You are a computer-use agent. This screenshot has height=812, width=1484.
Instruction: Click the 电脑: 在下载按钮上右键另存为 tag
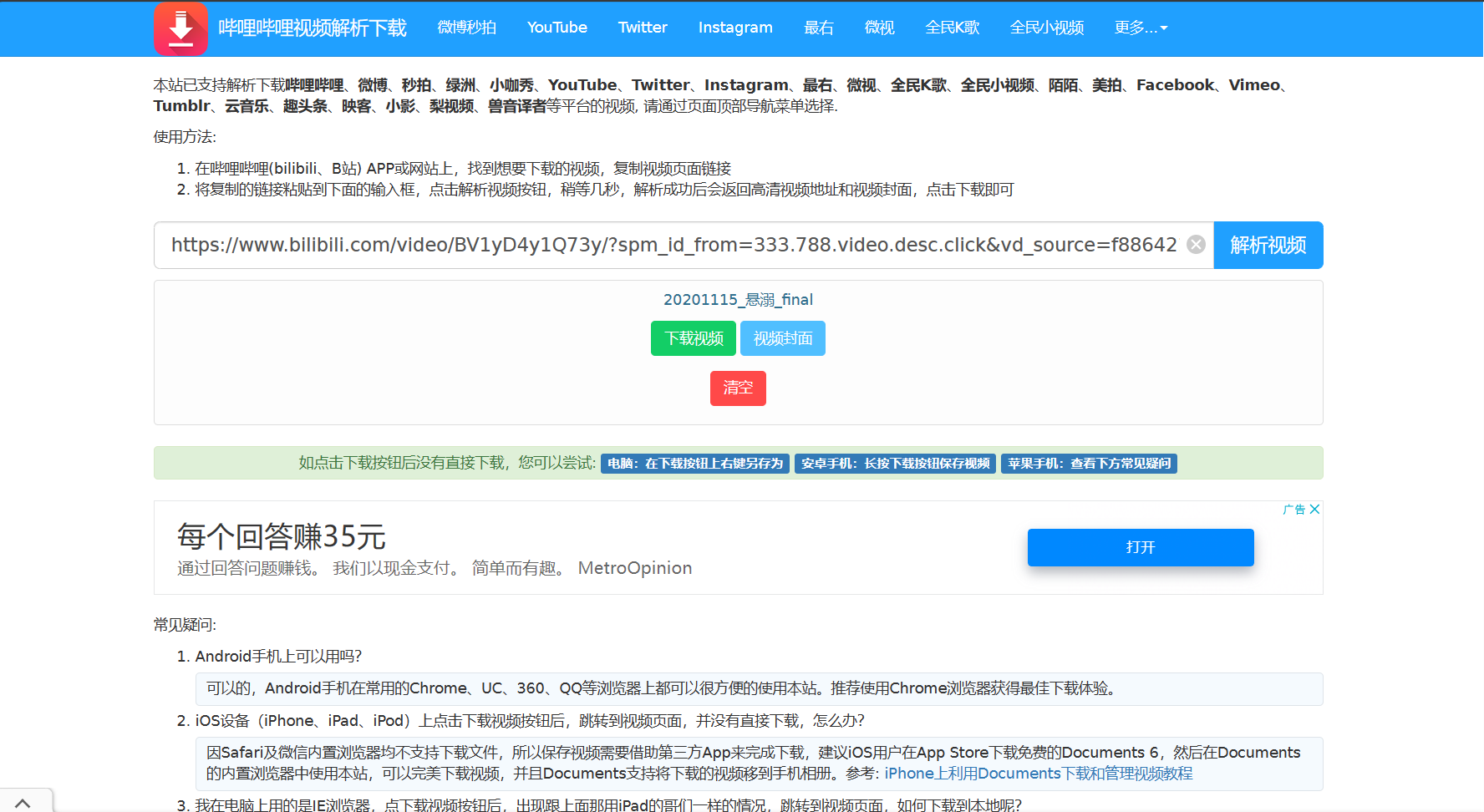[x=695, y=464]
